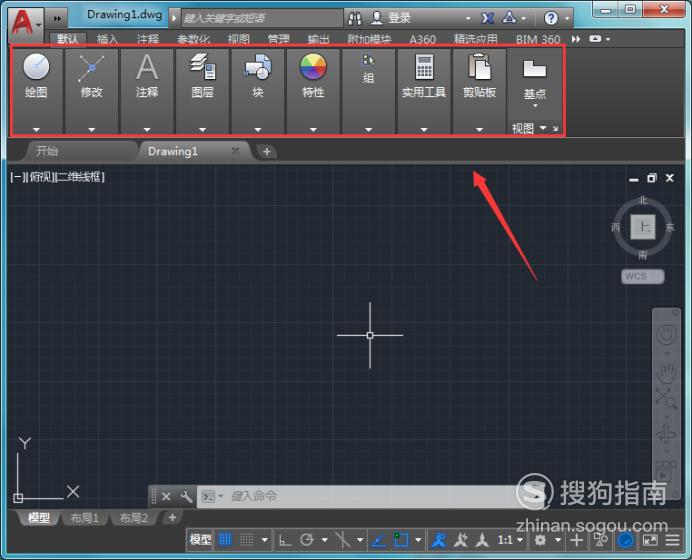Click the new drawing tab plus button
The image size is (692, 560).
click(267, 151)
